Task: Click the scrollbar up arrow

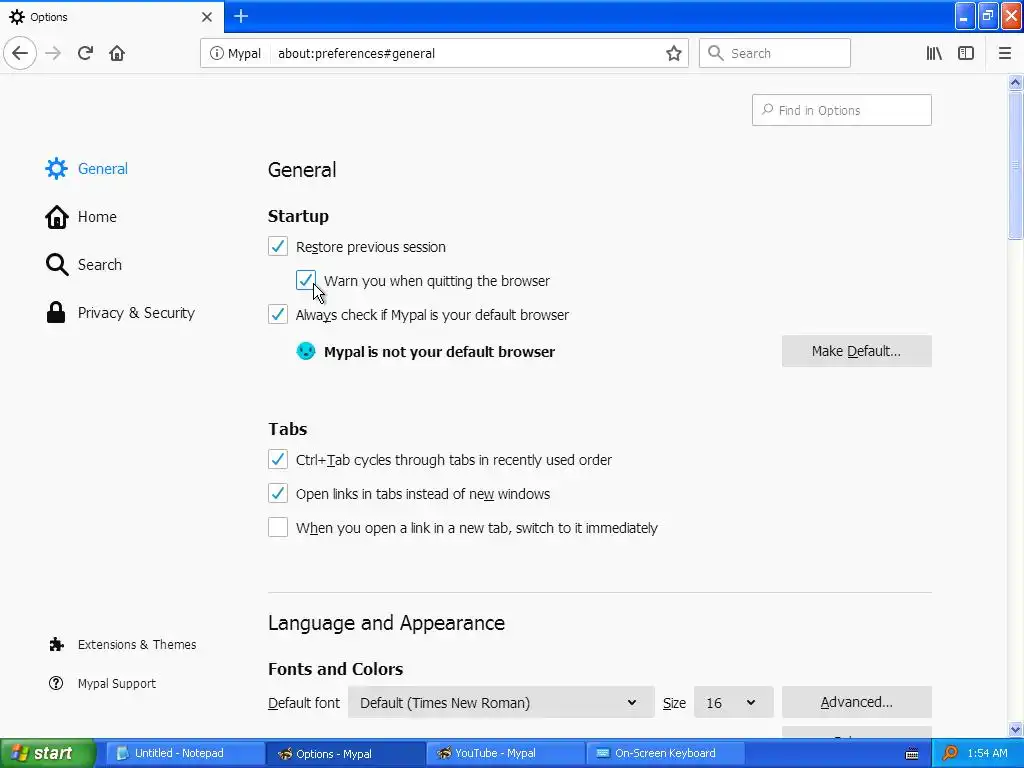Action: pos(1015,82)
